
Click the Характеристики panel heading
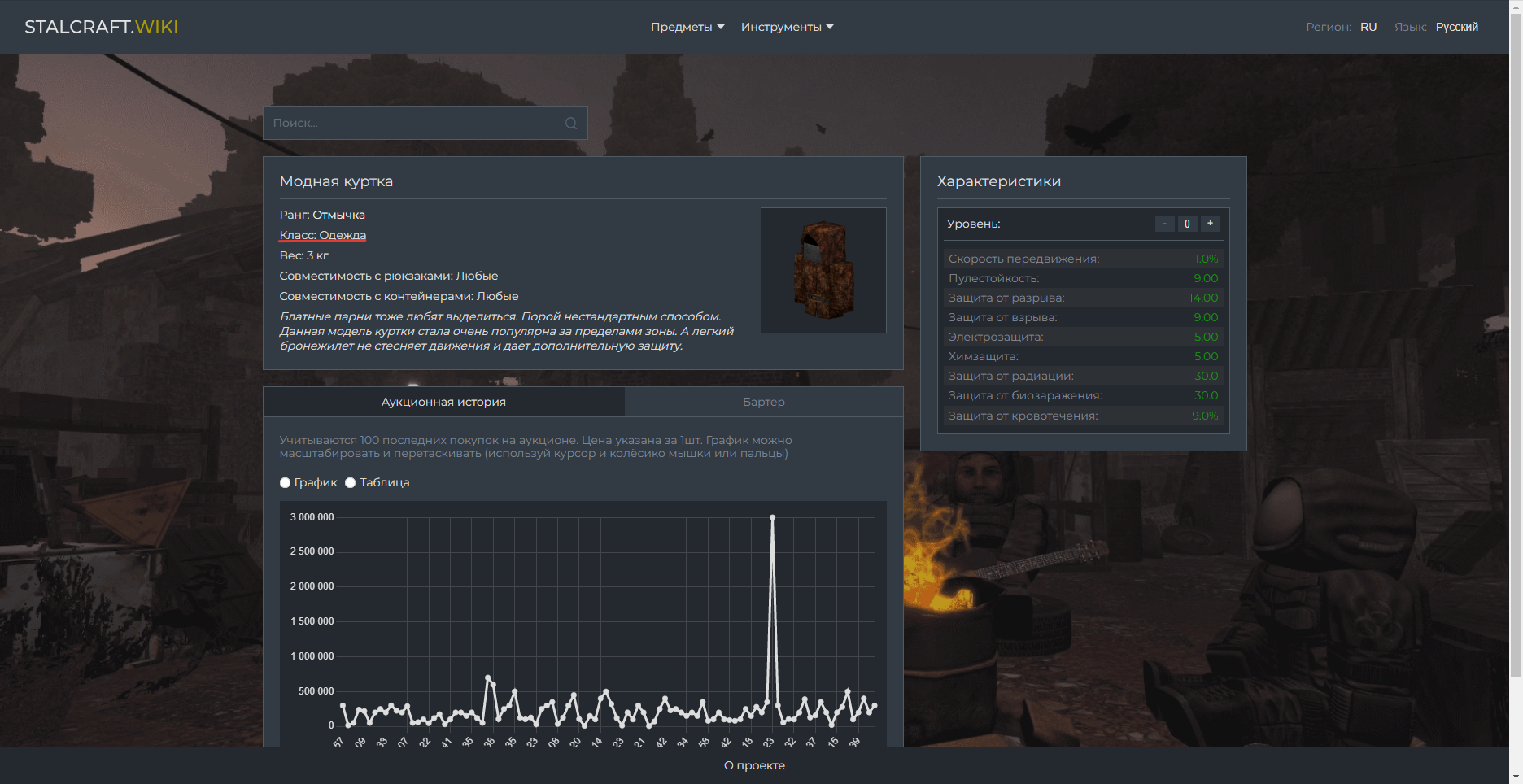[999, 181]
